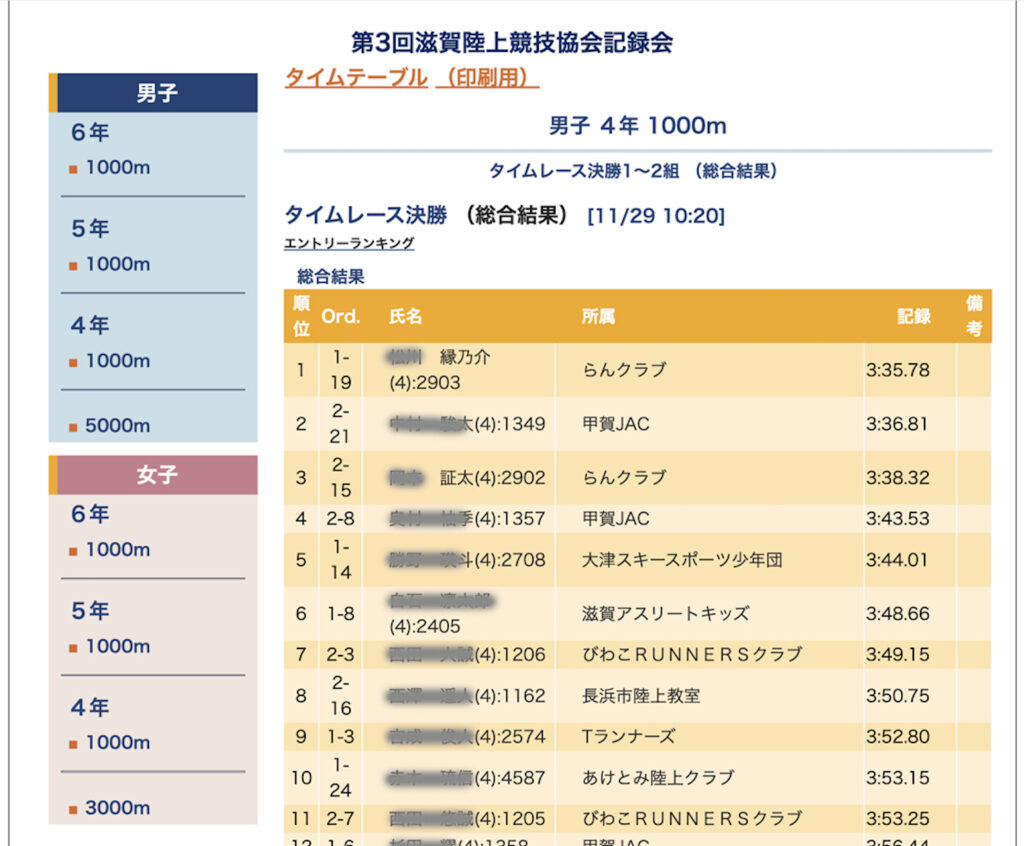The image size is (1024, 846).
Task: Select boys' 4年 1000m in the sidebar
Action: point(117,361)
